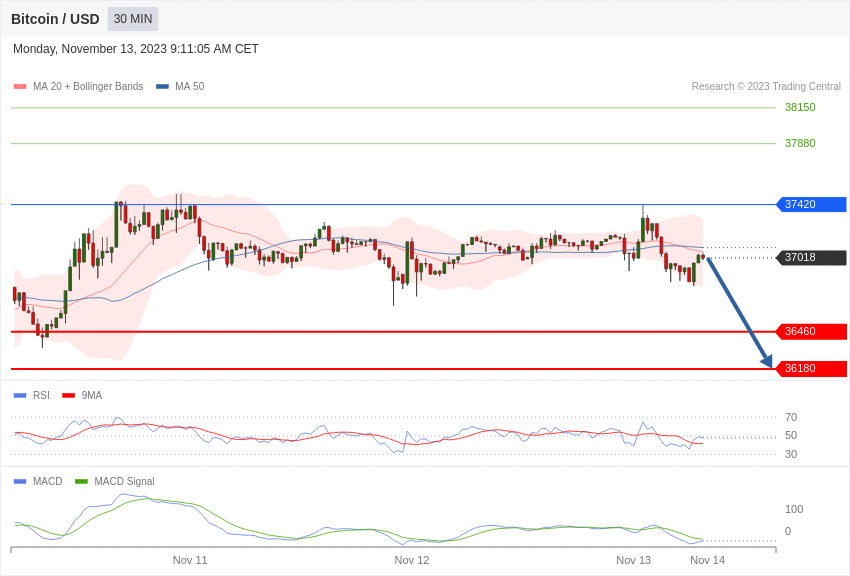Click the RSI legend label
Image resolution: width=850 pixels, height=576 pixels.
pyautogui.click(x=41, y=396)
